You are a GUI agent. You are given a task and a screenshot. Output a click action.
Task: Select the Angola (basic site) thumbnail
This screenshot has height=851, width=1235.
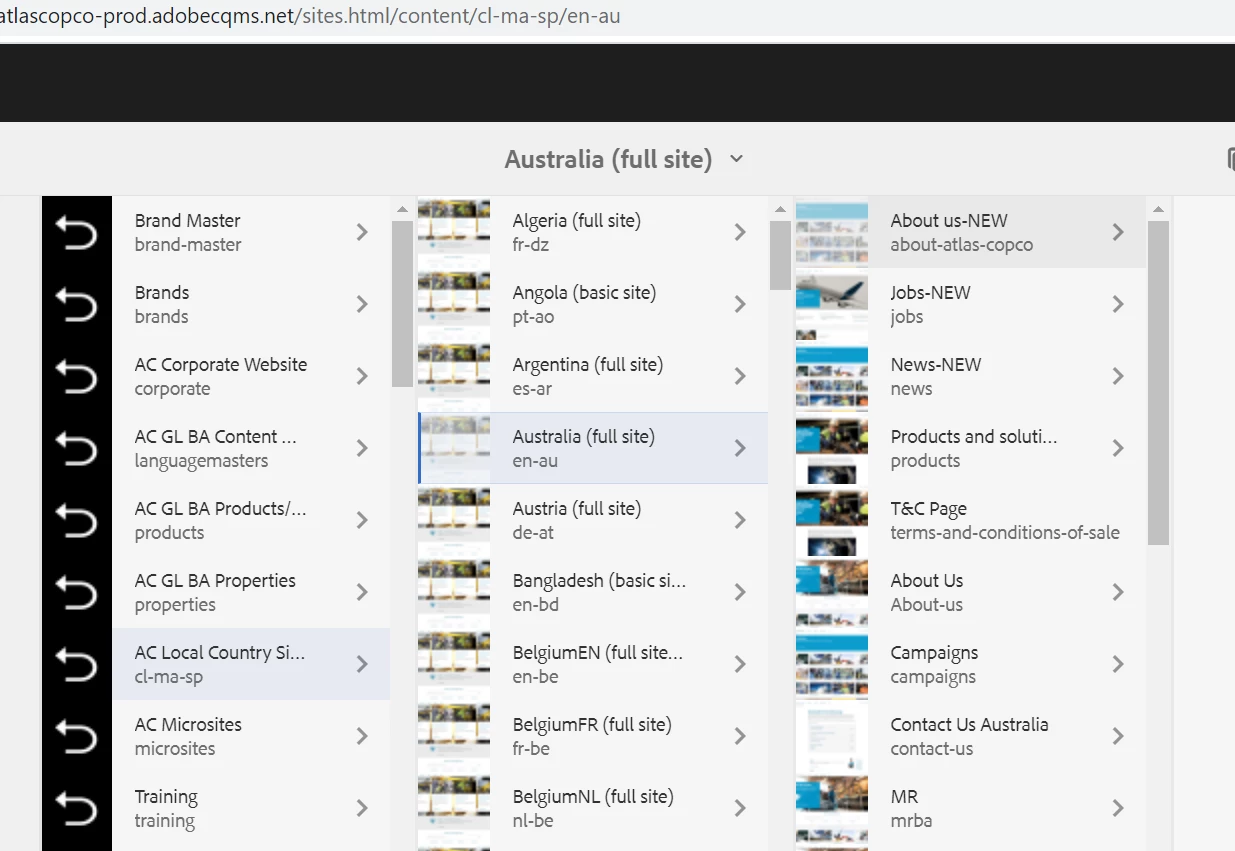454,304
